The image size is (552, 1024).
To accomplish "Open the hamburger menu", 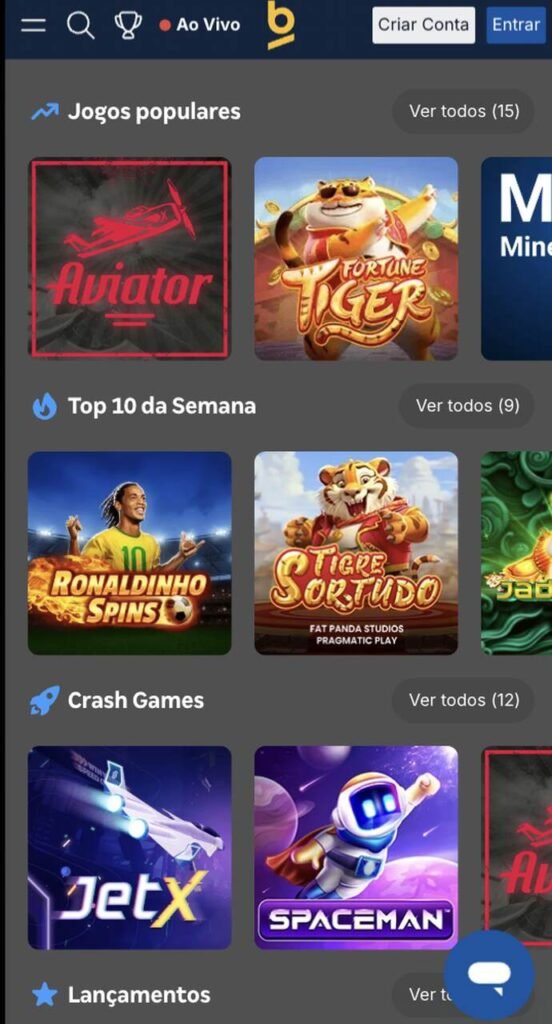I will click(x=33, y=25).
